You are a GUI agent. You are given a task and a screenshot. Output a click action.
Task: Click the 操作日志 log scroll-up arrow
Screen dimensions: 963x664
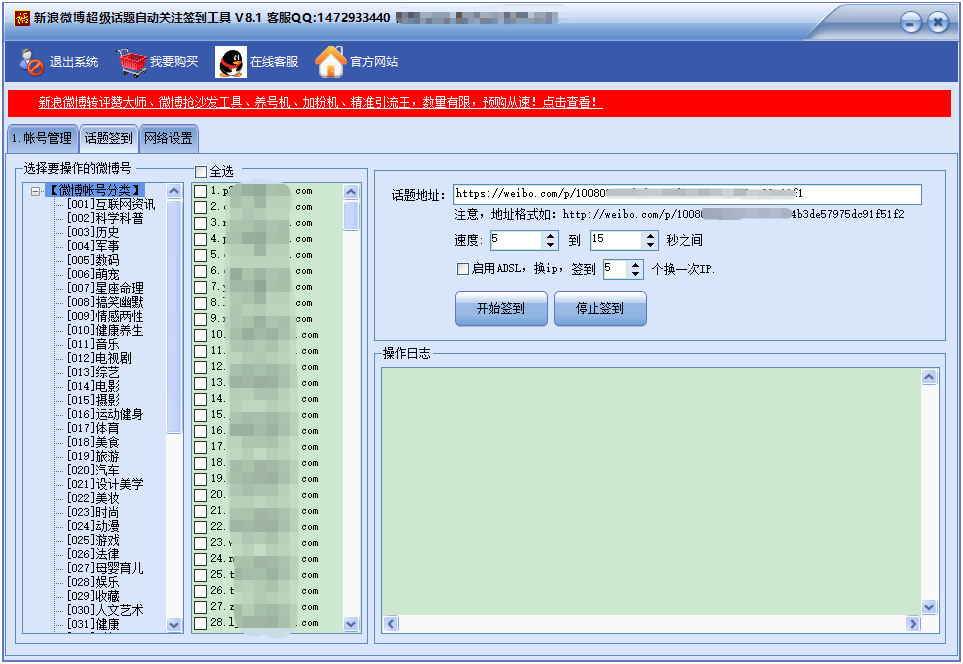(x=929, y=377)
